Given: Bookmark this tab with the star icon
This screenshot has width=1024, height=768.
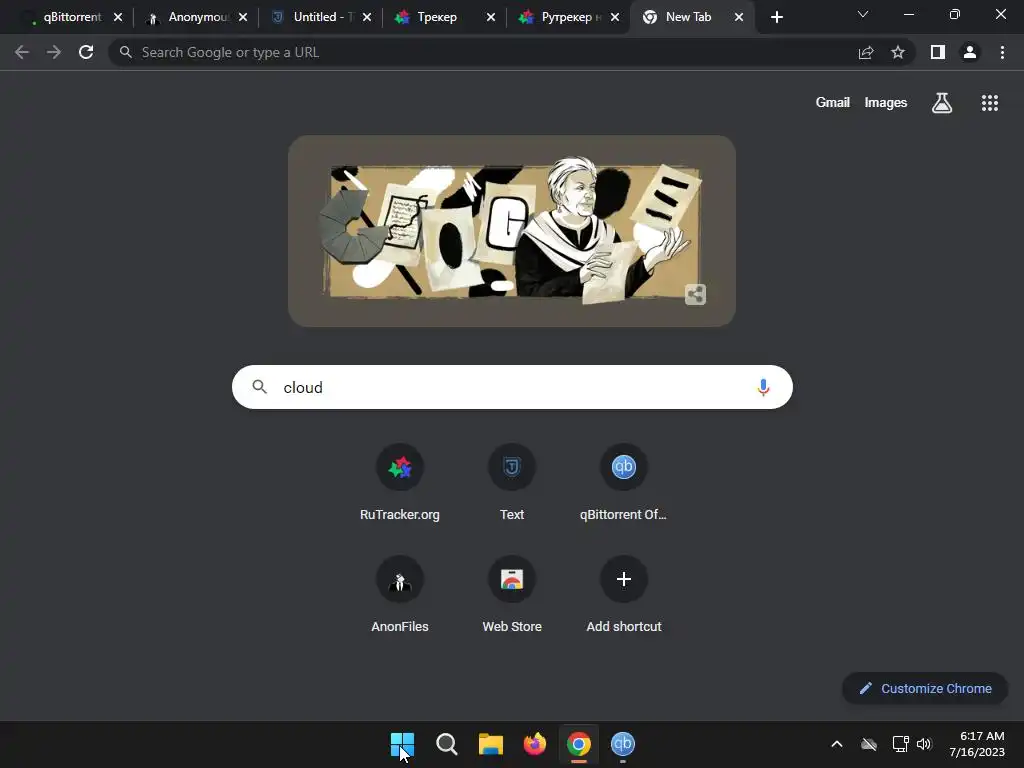Looking at the screenshot, I should [x=898, y=52].
